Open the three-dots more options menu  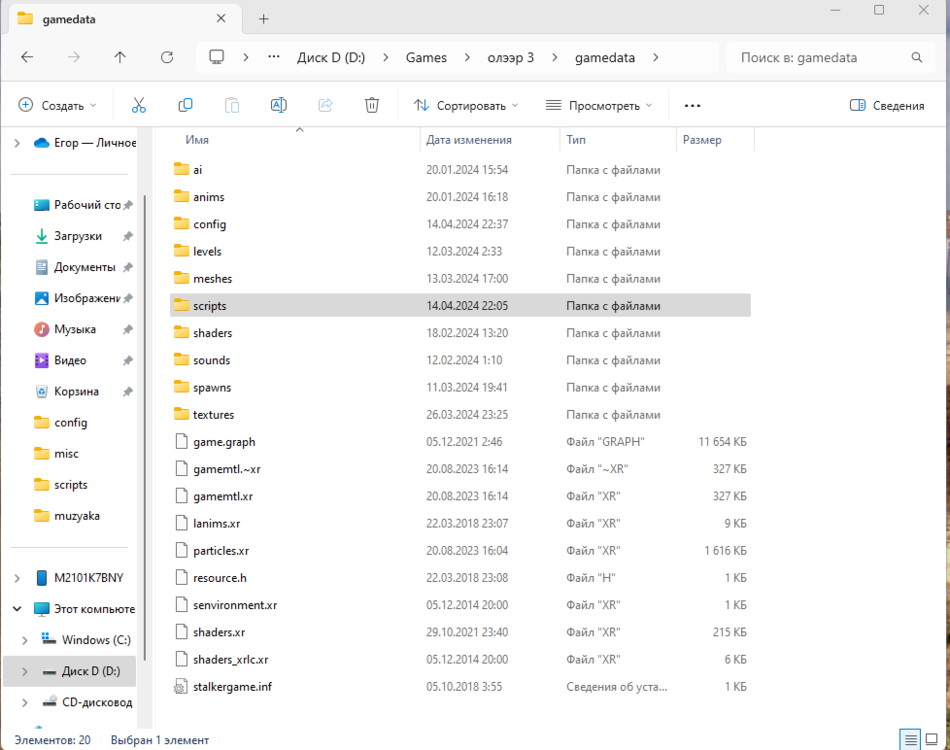point(692,105)
